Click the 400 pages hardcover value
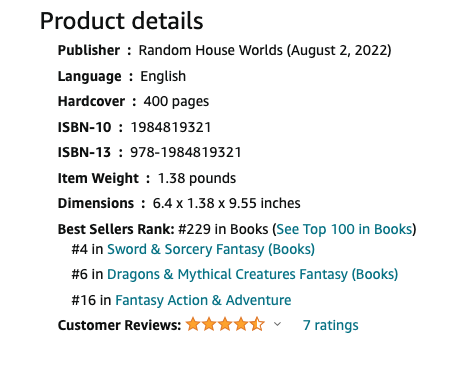This screenshot has width=471, height=372. point(176,102)
